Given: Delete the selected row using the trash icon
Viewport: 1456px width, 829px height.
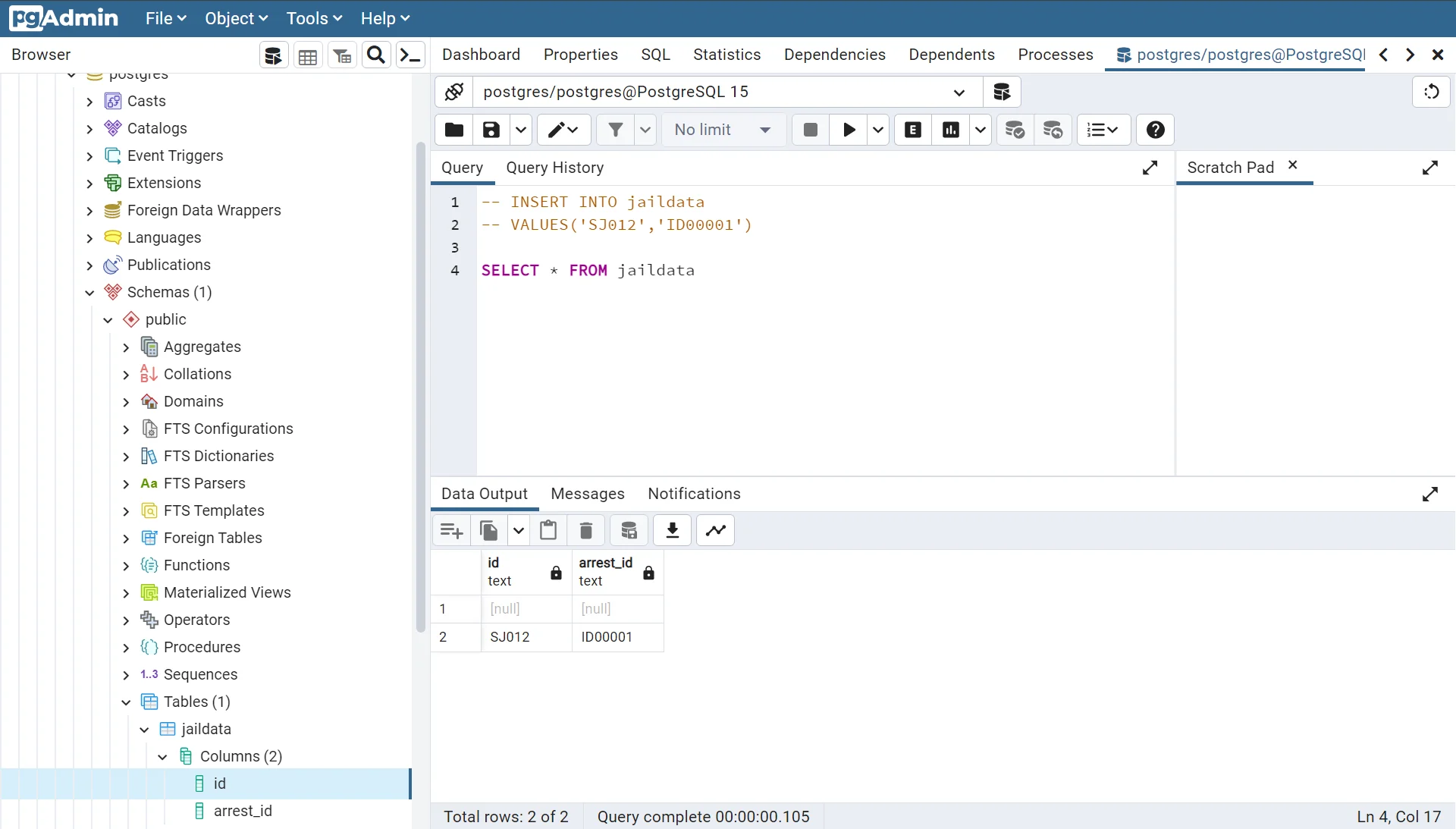Looking at the screenshot, I should (585, 530).
